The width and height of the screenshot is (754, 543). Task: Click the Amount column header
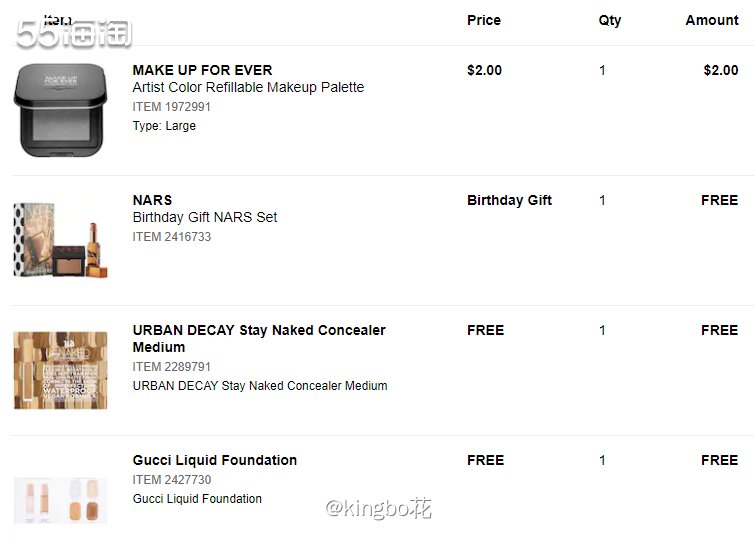pos(712,20)
